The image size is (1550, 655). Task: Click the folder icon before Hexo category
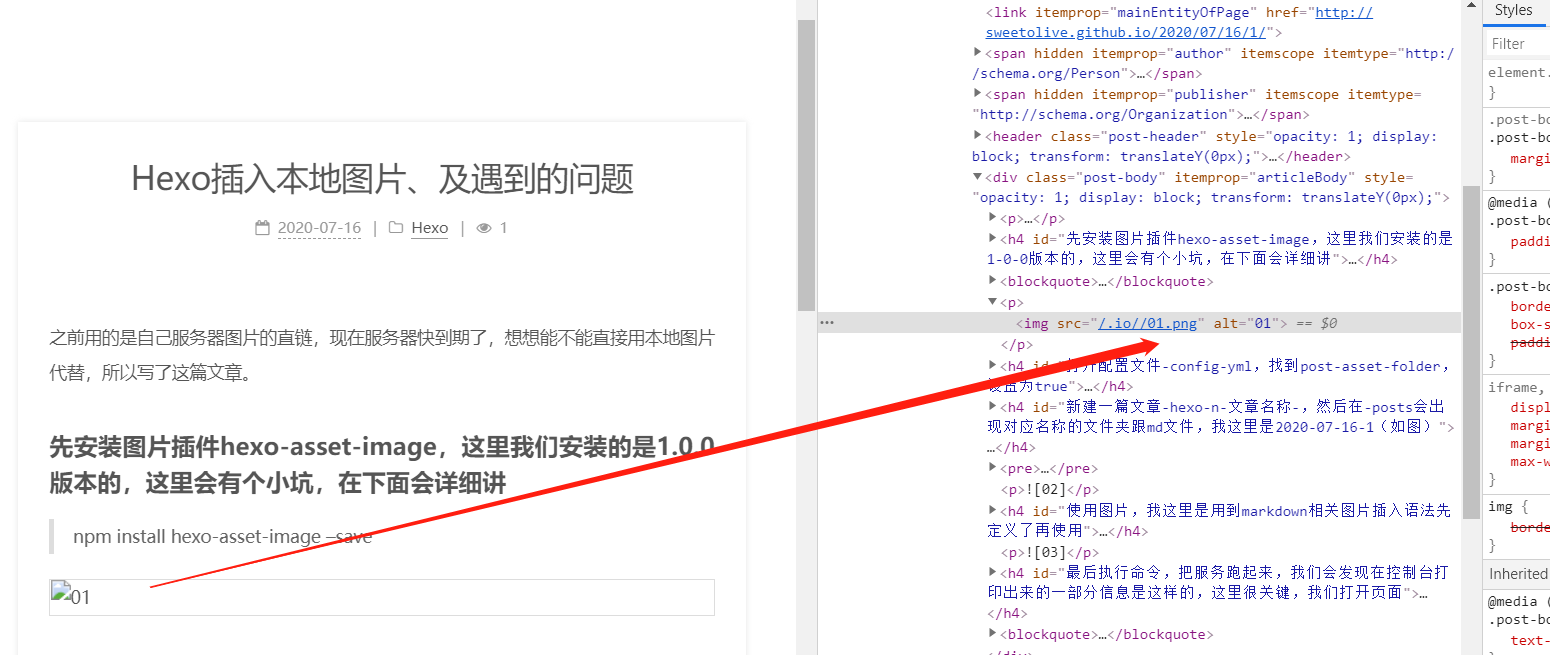point(396,228)
